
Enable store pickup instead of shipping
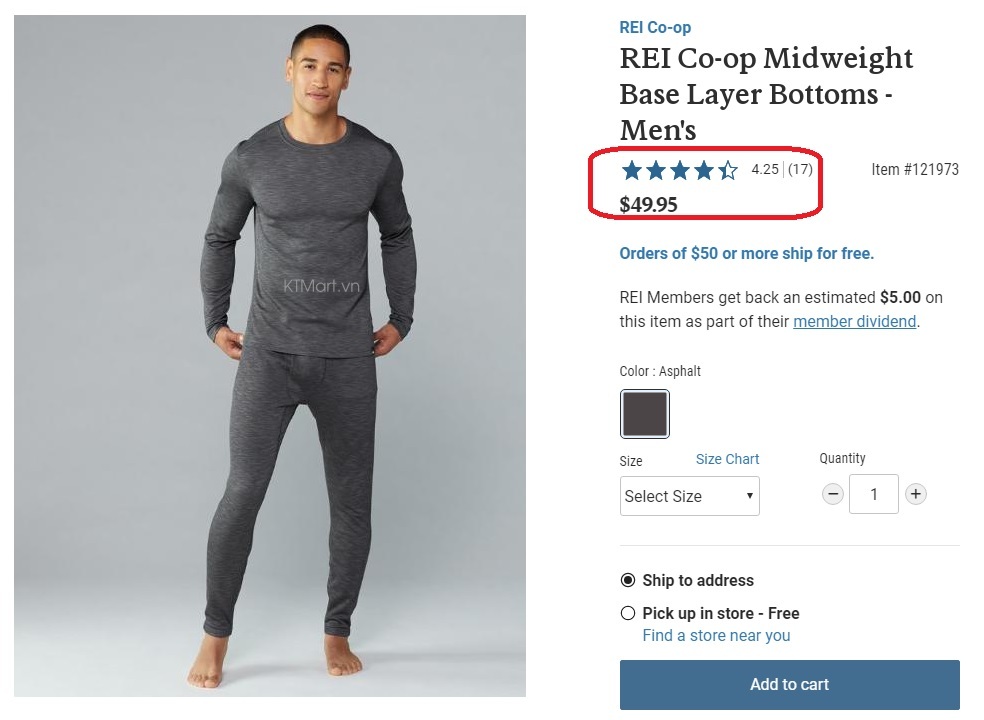coord(628,613)
